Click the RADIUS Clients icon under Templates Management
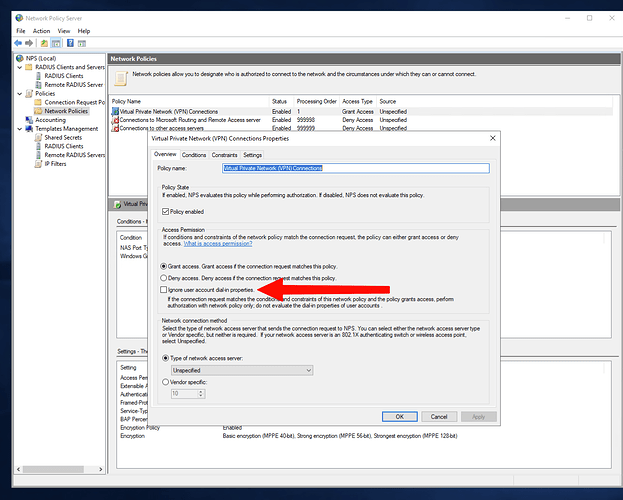The height and width of the screenshot is (500, 623). tap(39, 146)
